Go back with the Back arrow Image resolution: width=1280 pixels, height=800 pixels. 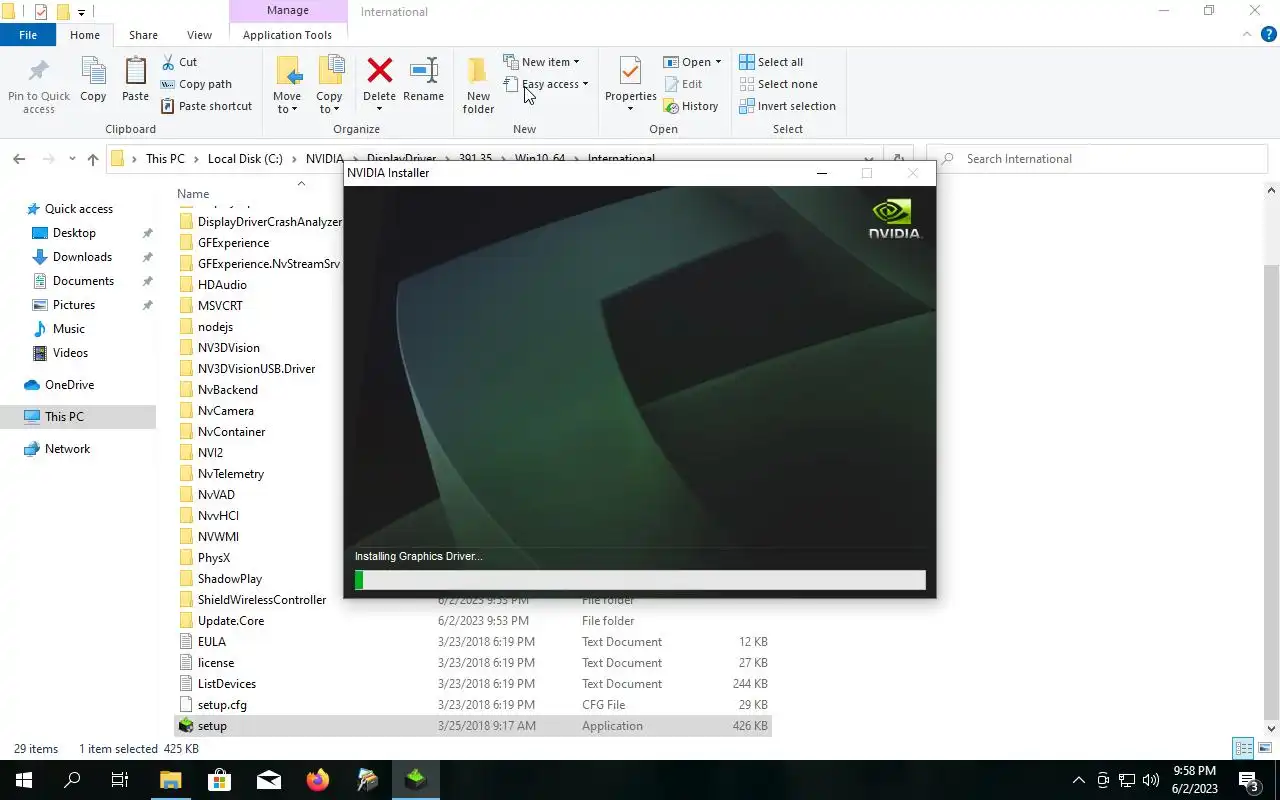(19, 159)
